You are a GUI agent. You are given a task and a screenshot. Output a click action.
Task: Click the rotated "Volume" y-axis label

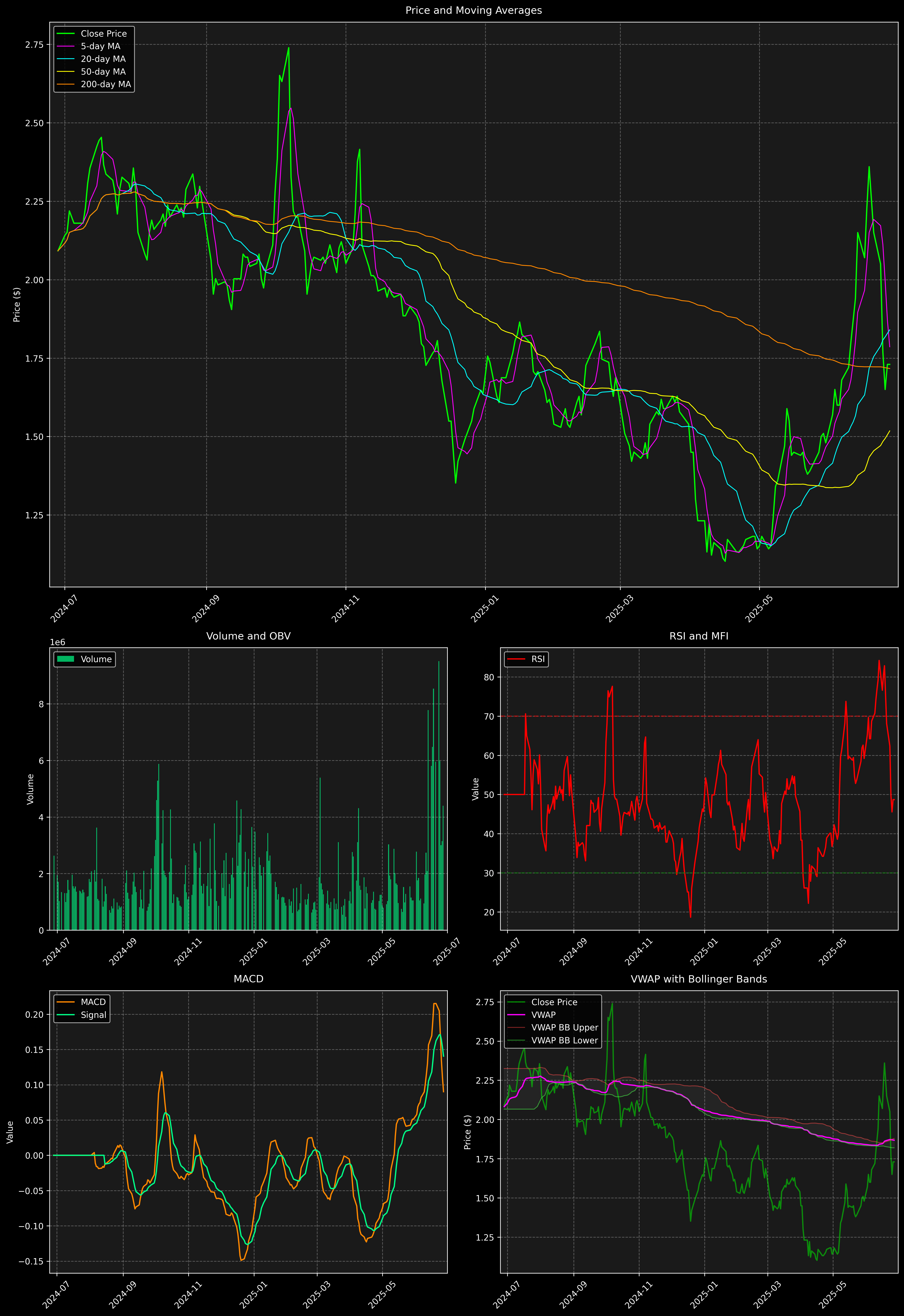tap(31, 789)
